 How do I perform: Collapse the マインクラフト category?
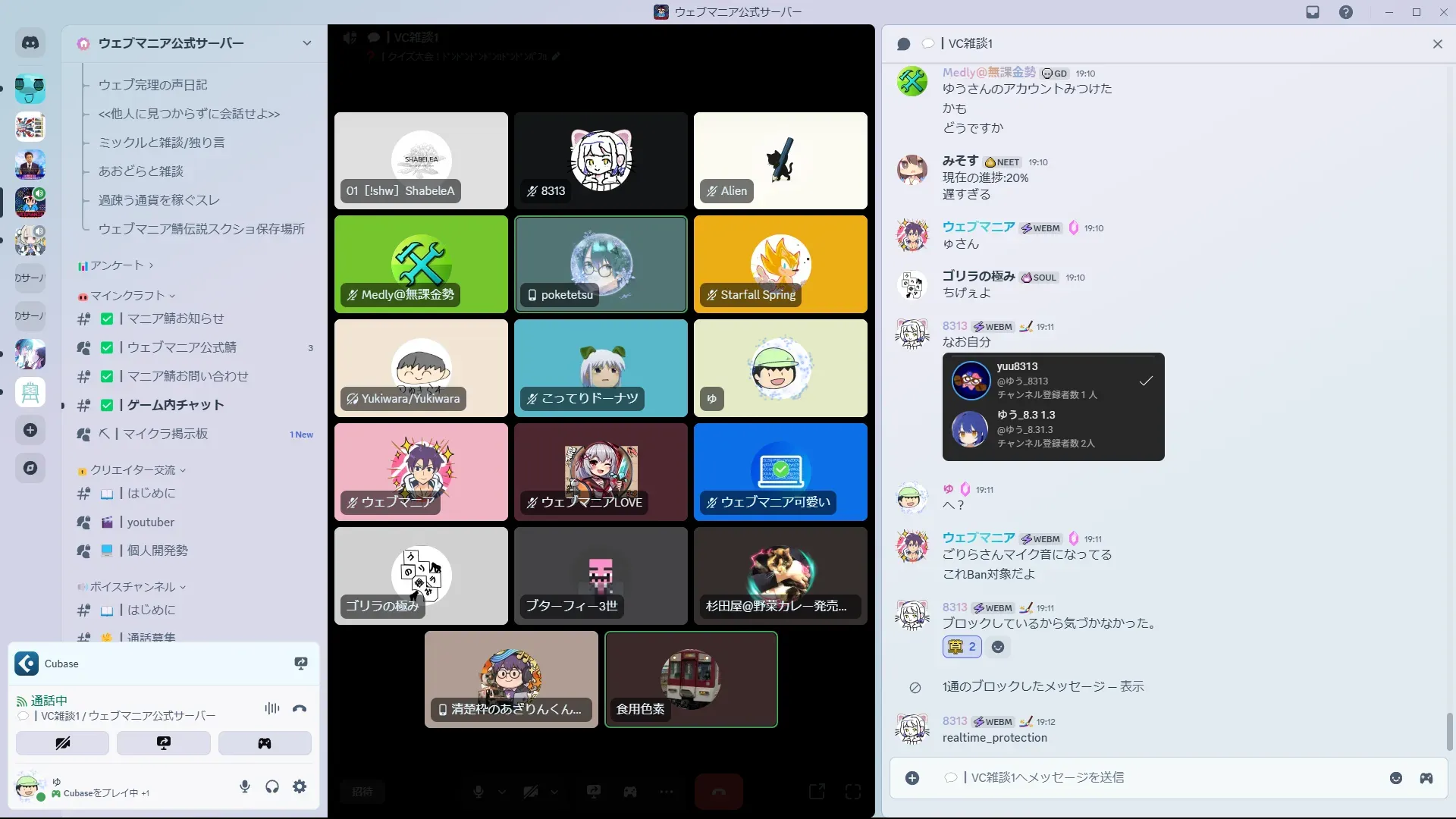127,296
